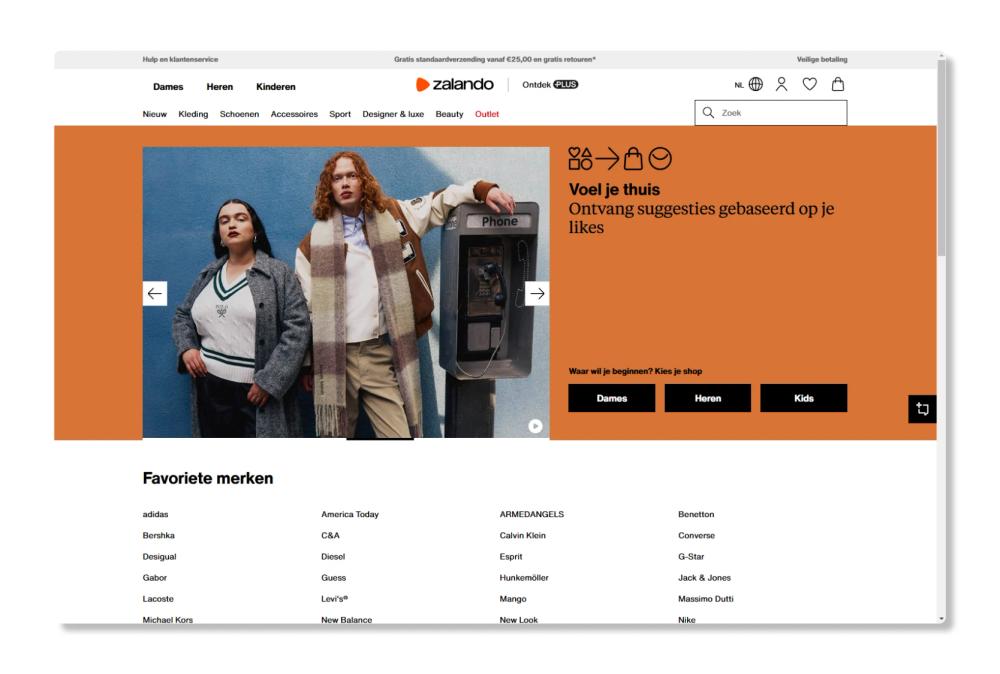
Task: Click the Zalando logo
Action: 455,84
